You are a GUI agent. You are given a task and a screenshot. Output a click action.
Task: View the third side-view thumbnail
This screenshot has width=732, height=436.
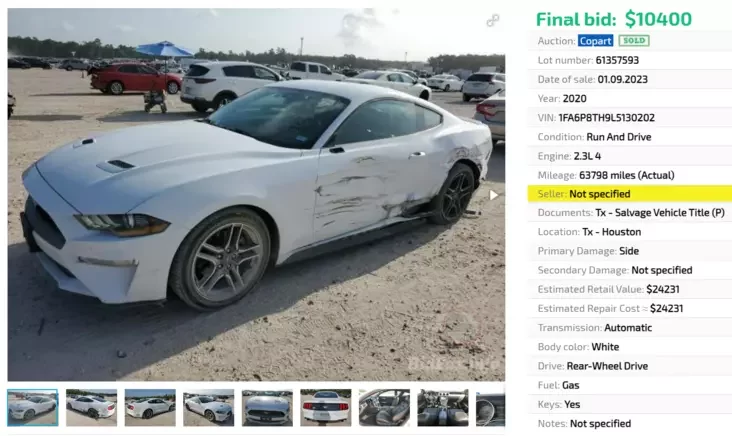tap(150, 408)
